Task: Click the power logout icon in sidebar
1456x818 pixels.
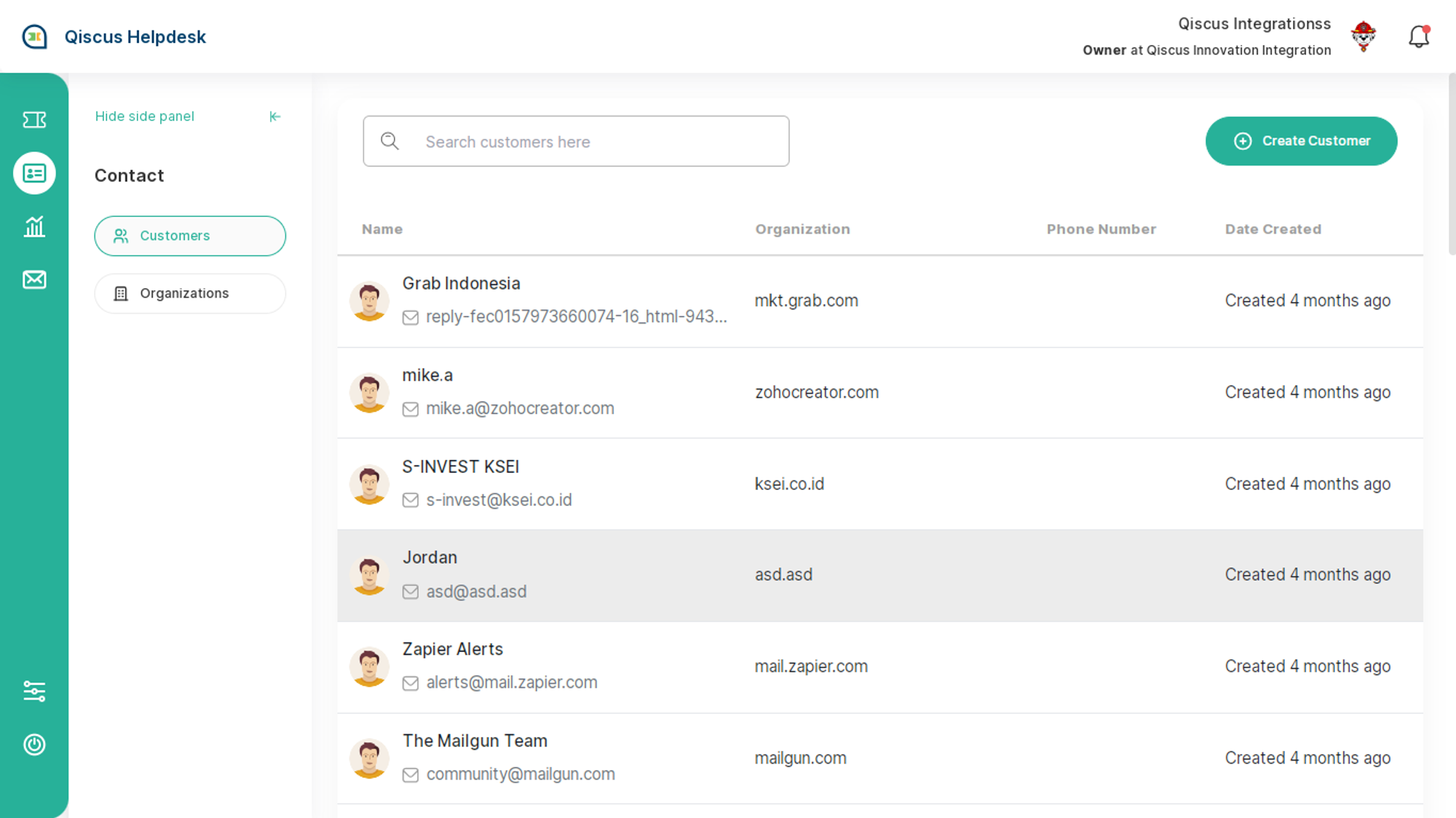Action: [34, 744]
